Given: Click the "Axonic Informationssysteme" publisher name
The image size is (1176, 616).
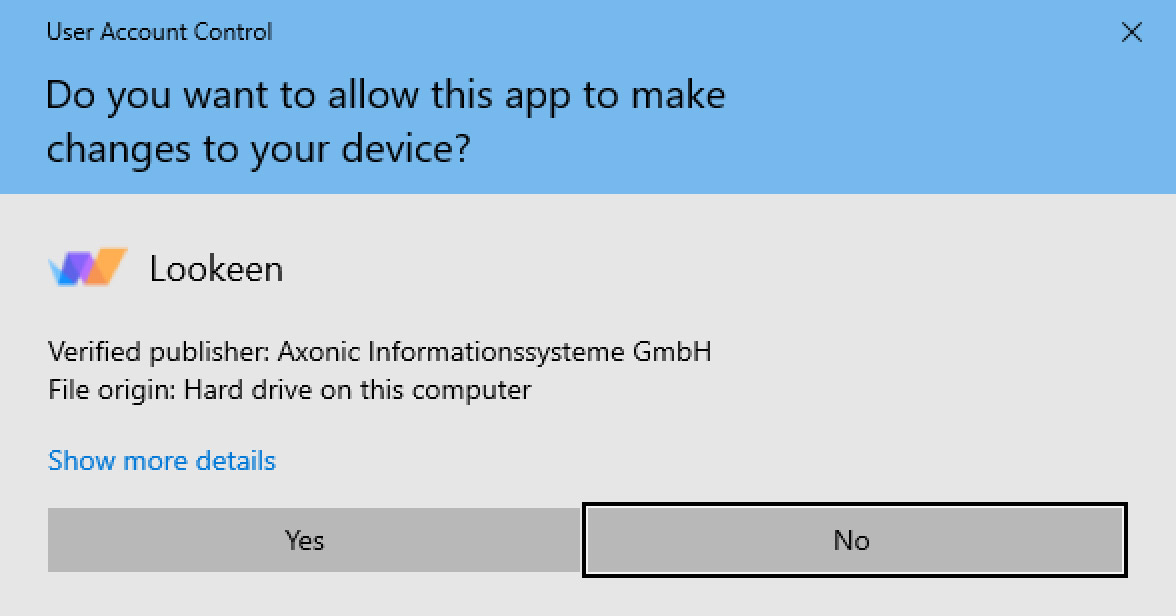Looking at the screenshot, I should pos(453,352).
